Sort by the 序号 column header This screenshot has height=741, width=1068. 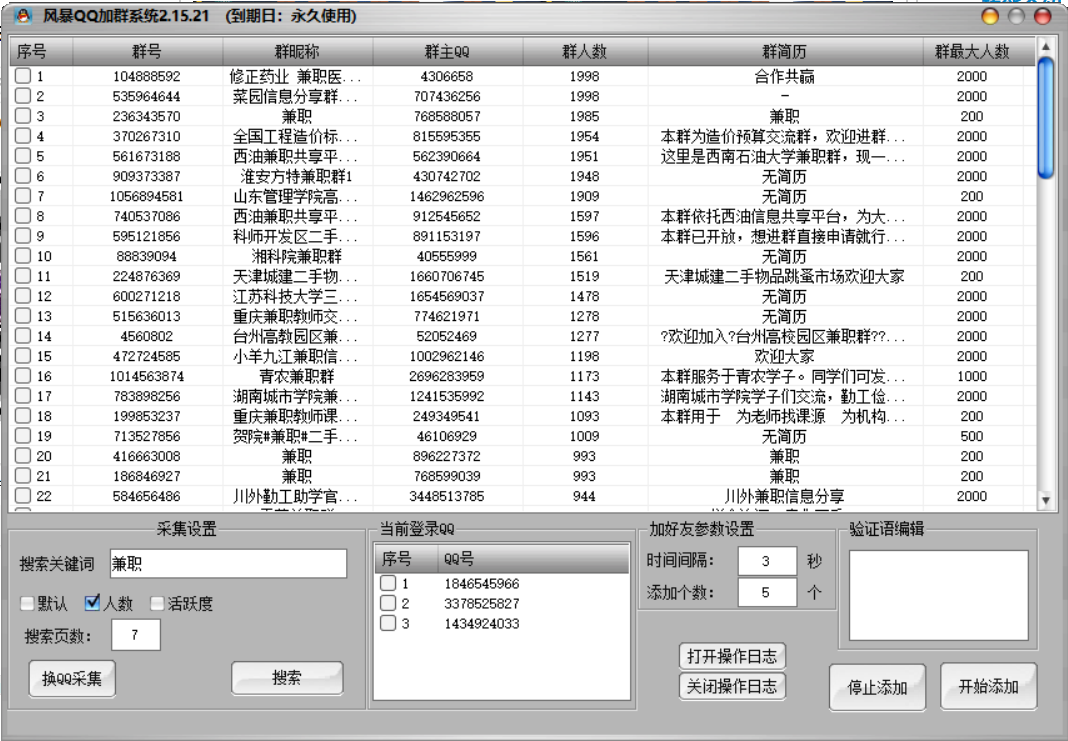[x=42, y=52]
